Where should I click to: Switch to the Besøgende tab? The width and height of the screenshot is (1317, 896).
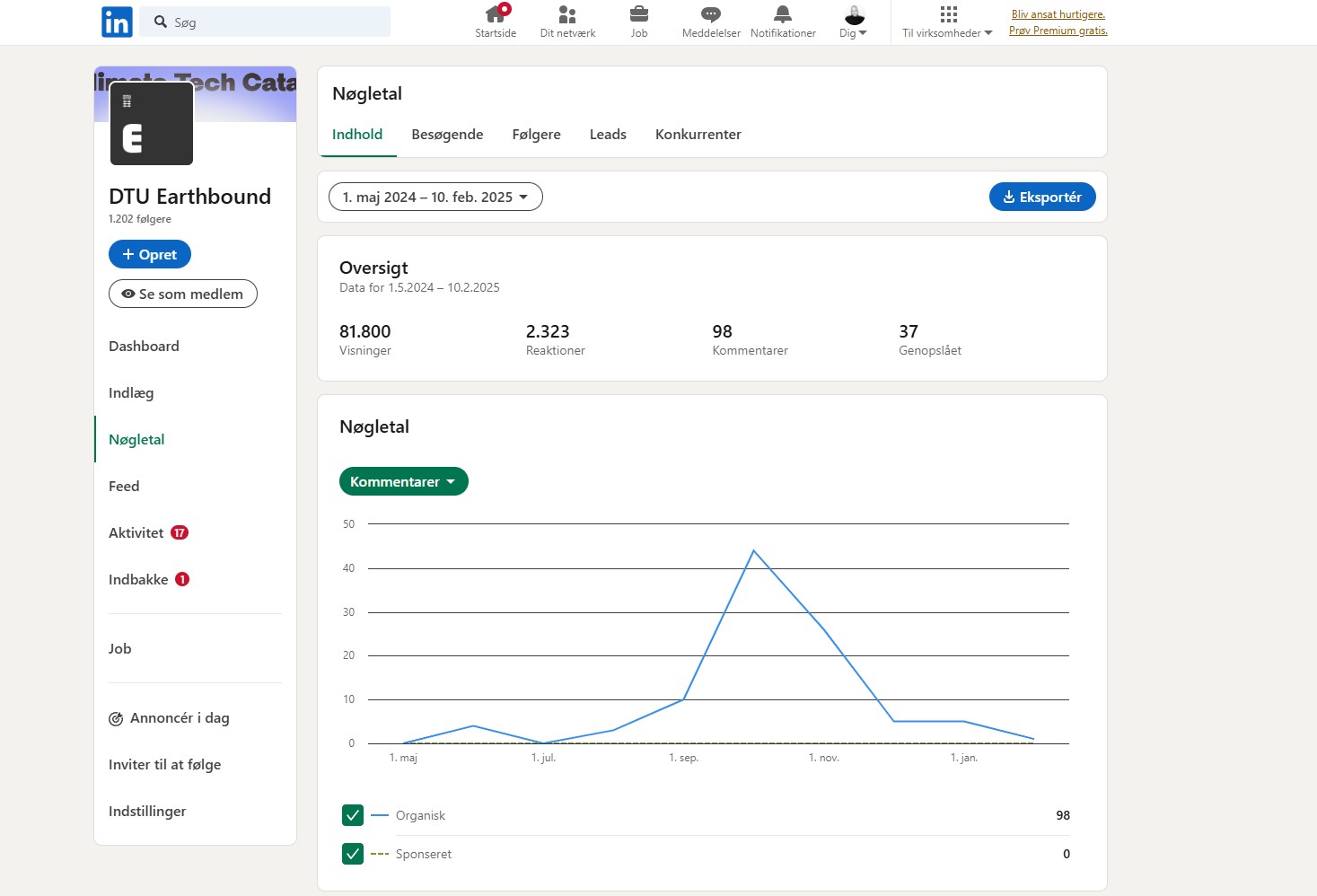coord(447,135)
